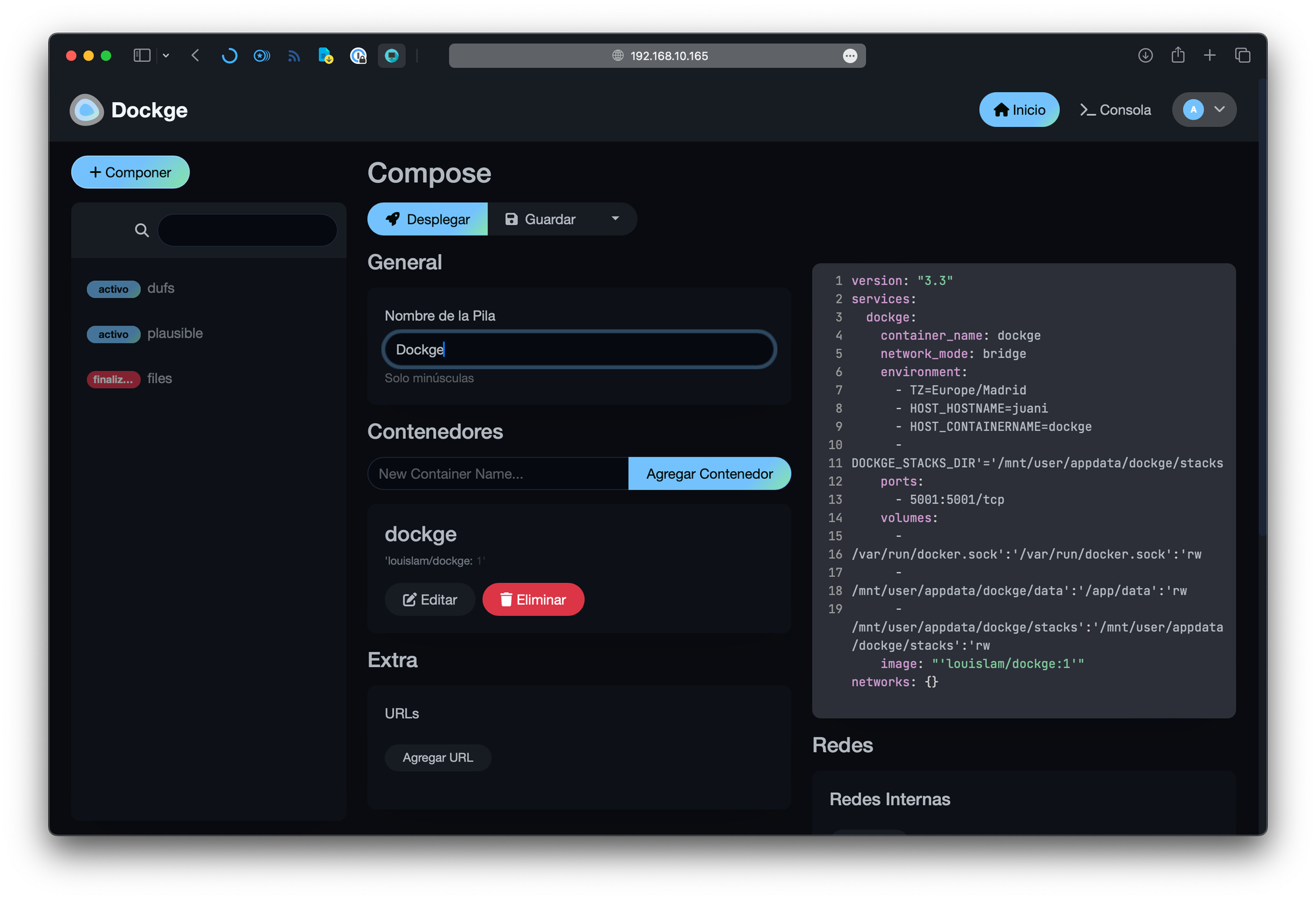Viewport: 1316px width, 900px height.
Task: Click the HOST_HOSTNAME=juani line
Action: click(x=971, y=409)
